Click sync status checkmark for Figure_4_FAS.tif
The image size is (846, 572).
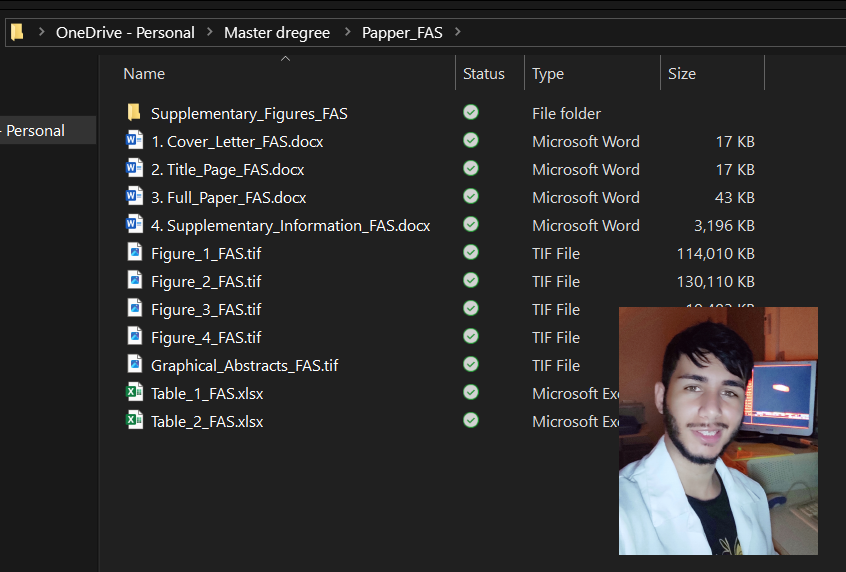click(471, 336)
